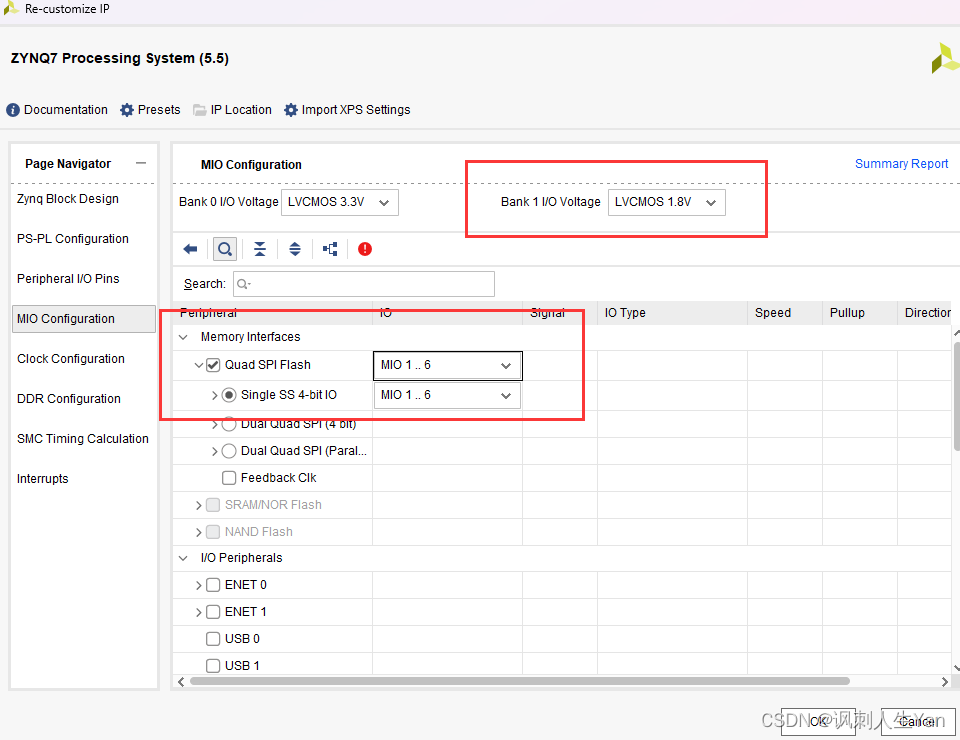
Task: Open Bank 0 I/O Voltage dropdown
Action: pyautogui.click(x=340, y=203)
